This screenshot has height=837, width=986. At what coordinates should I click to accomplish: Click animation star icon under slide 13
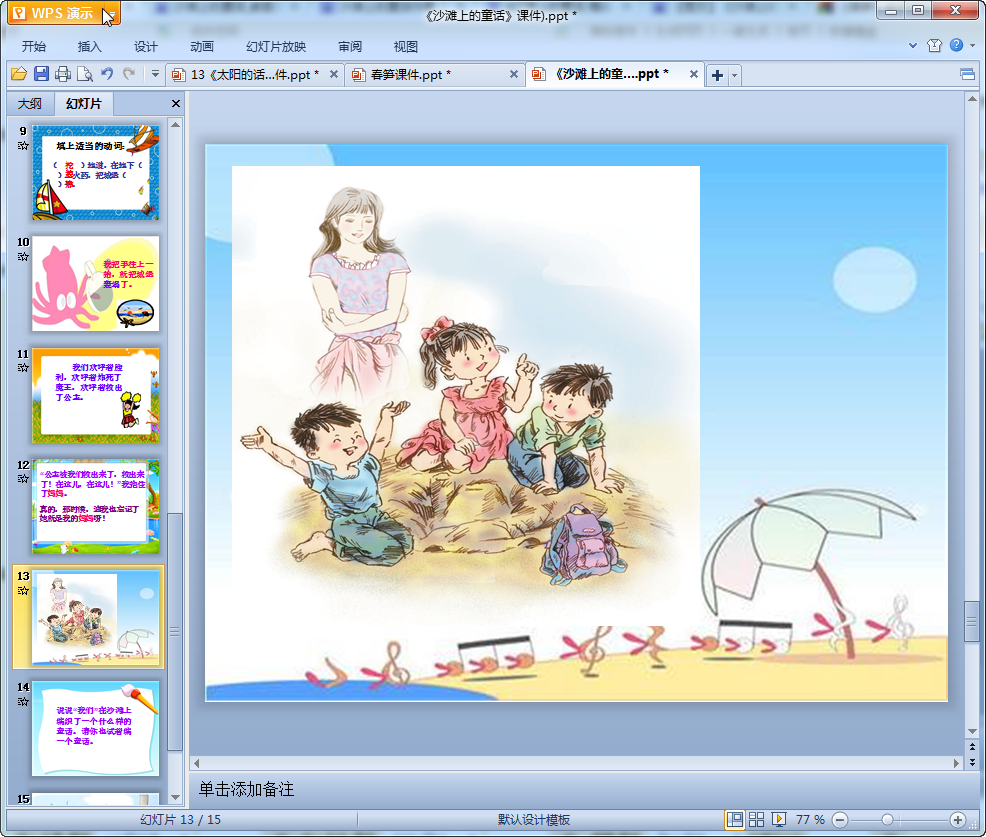click(x=23, y=590)
